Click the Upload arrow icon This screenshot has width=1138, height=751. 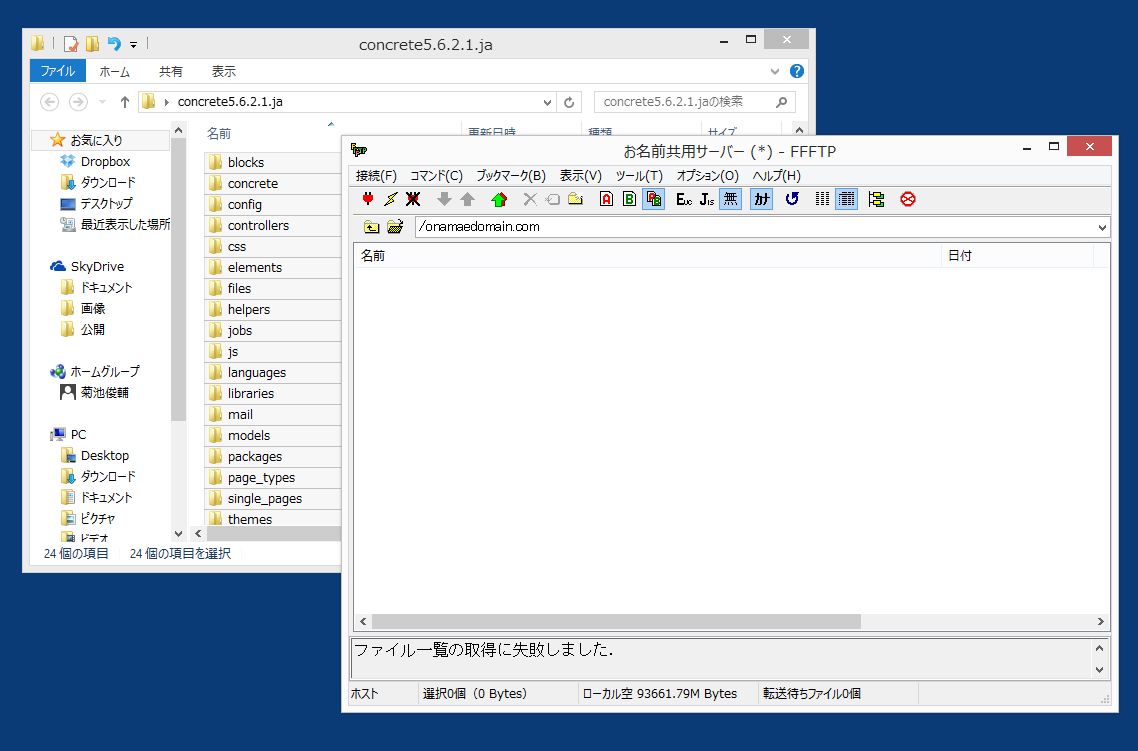467,199
